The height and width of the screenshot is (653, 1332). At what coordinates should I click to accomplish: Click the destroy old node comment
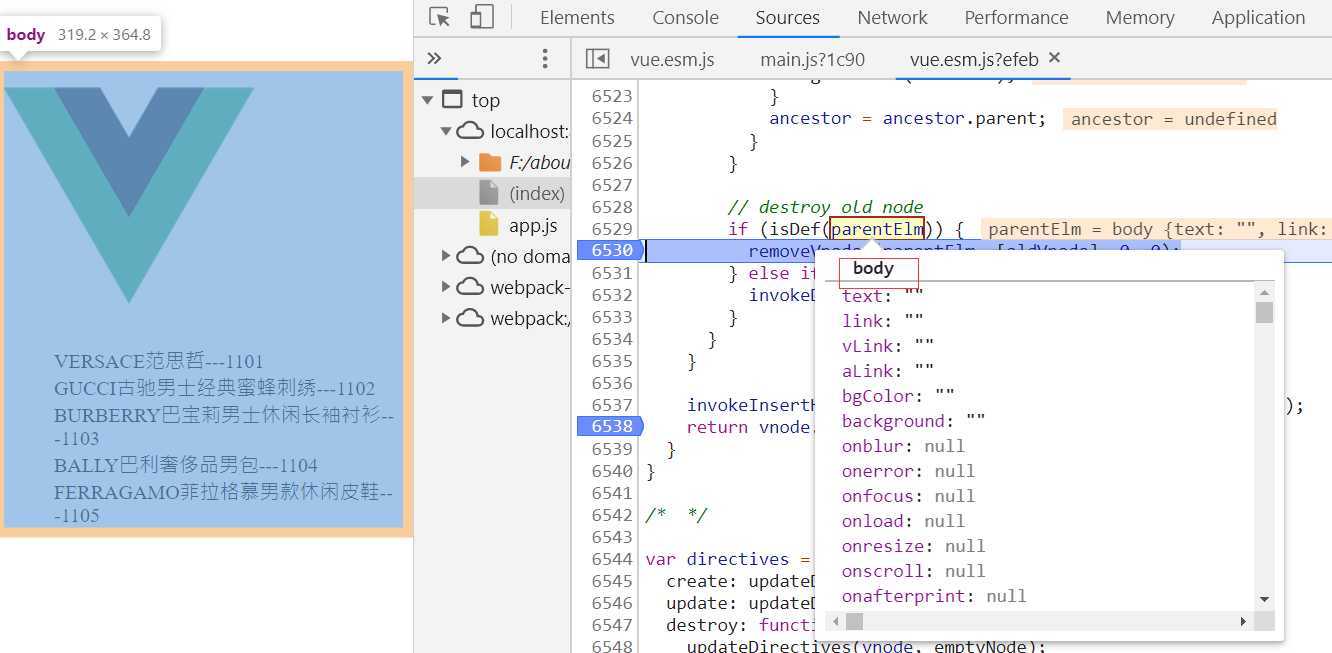[x=826, y=207]
